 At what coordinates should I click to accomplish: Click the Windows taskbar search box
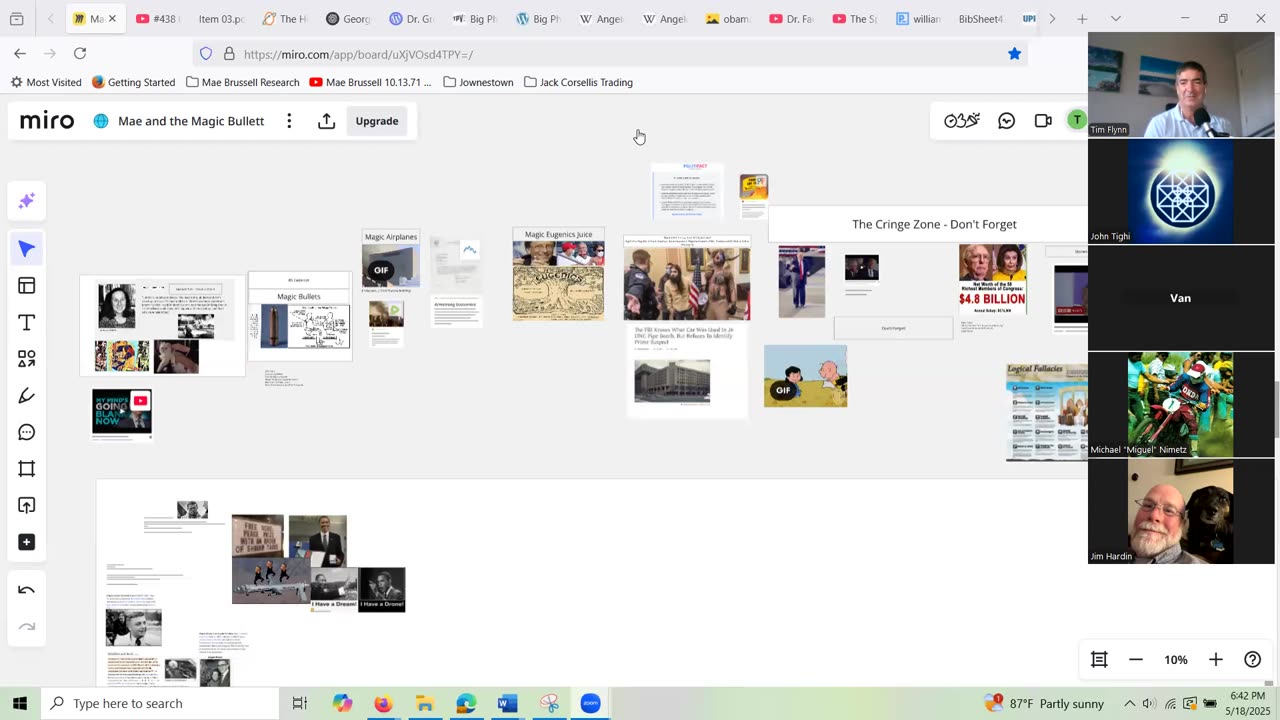coord(159,703)
